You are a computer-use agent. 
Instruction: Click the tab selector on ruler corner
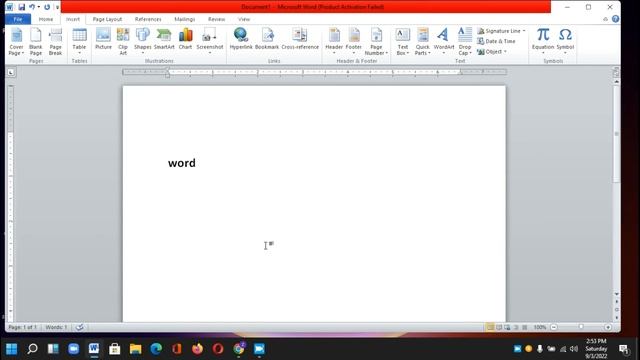[11, 72]
